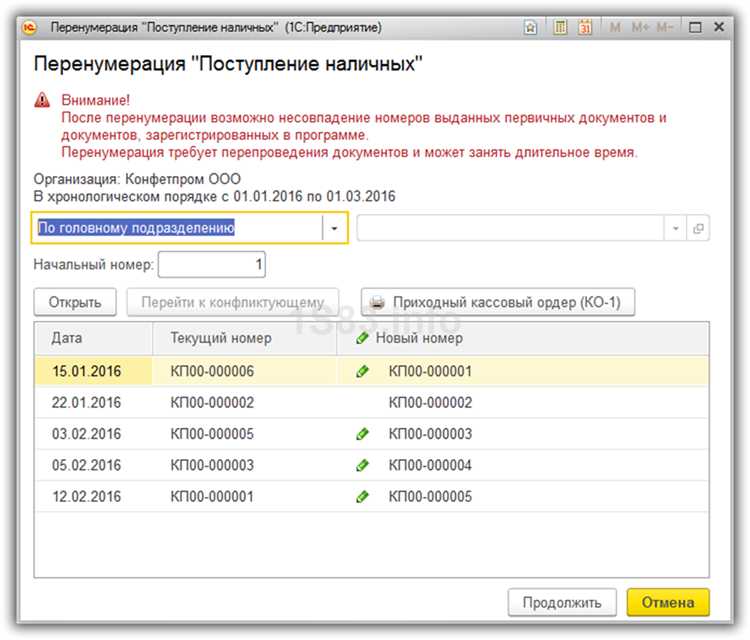Select the По головному подразделению combo field
The width and height of the screenshot is (750, 640).
(x=189, y=228)
